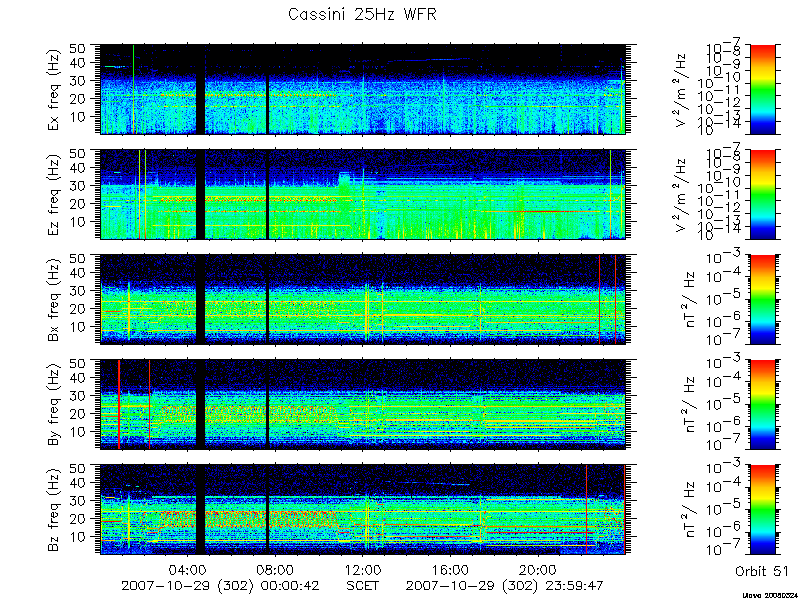Screen dimensions: 800x600
Task: Select the Ez spectrogram panel
Action: (x=363, y=194)
